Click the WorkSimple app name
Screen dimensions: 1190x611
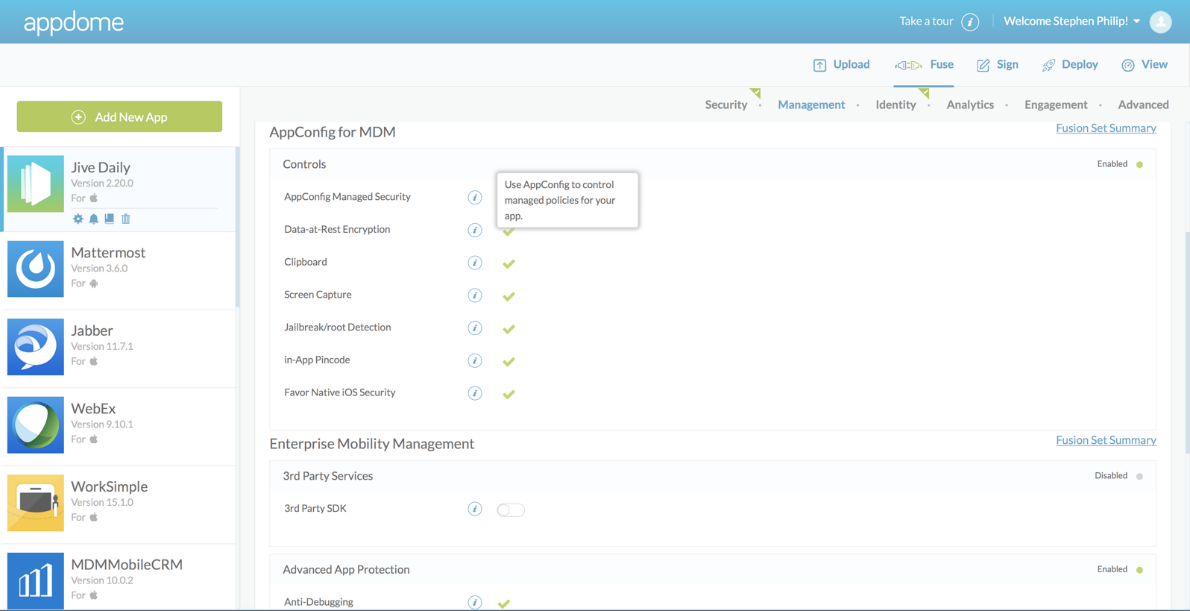pos(109,487)
